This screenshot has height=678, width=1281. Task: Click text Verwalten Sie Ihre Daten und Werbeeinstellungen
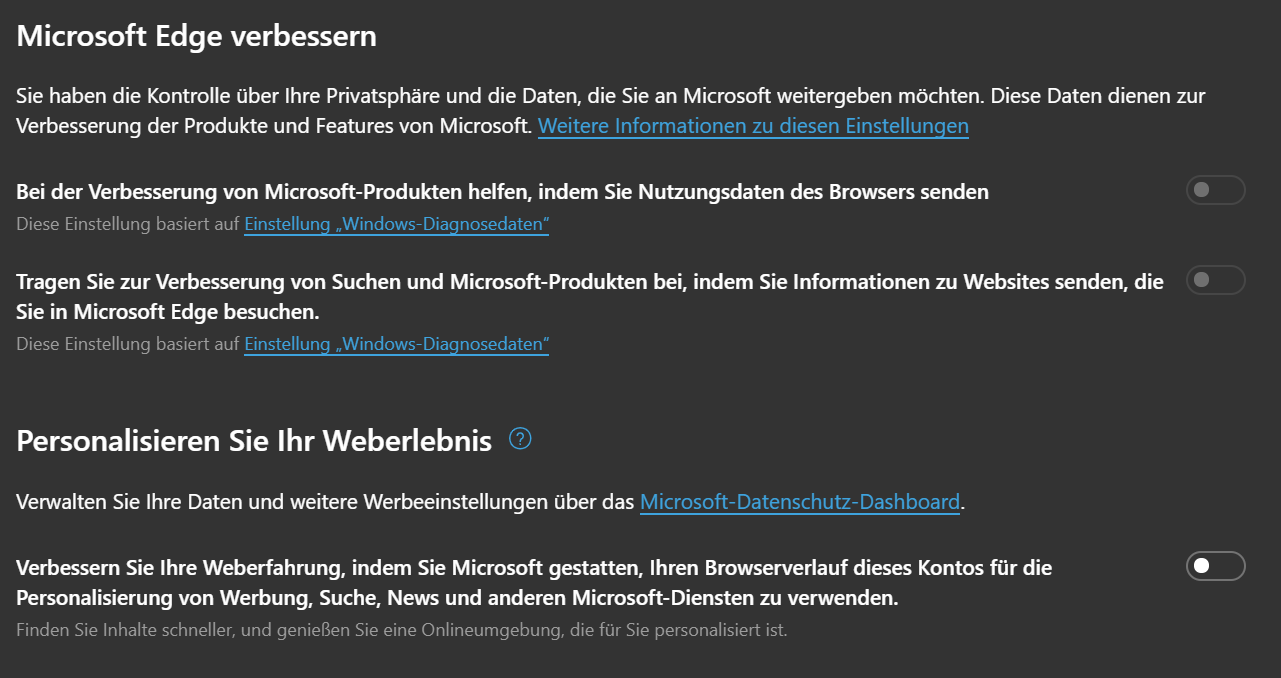click(x=325, y=502)
